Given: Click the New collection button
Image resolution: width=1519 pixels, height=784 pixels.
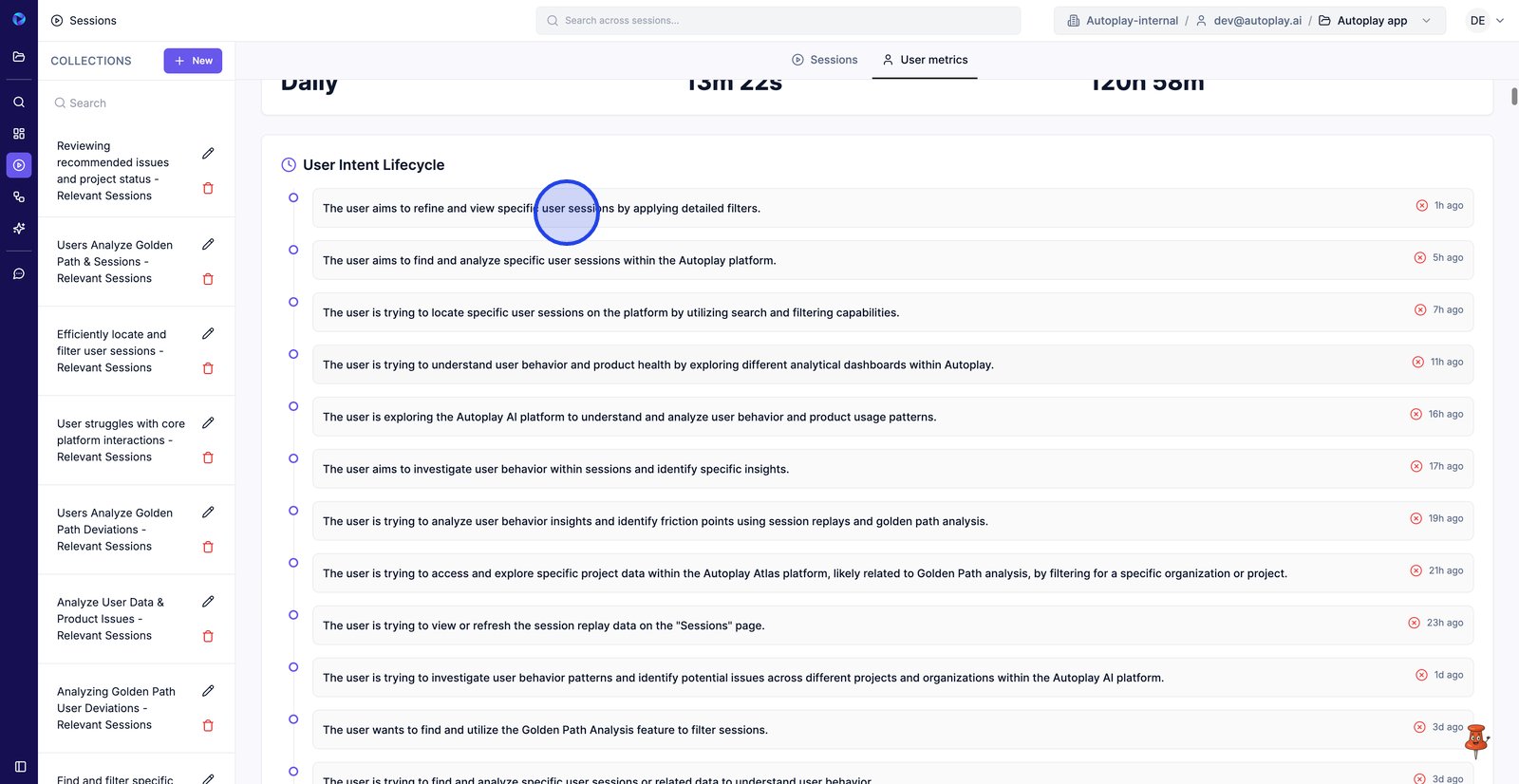Looking at the screenshot, I should tap(193, 61).
